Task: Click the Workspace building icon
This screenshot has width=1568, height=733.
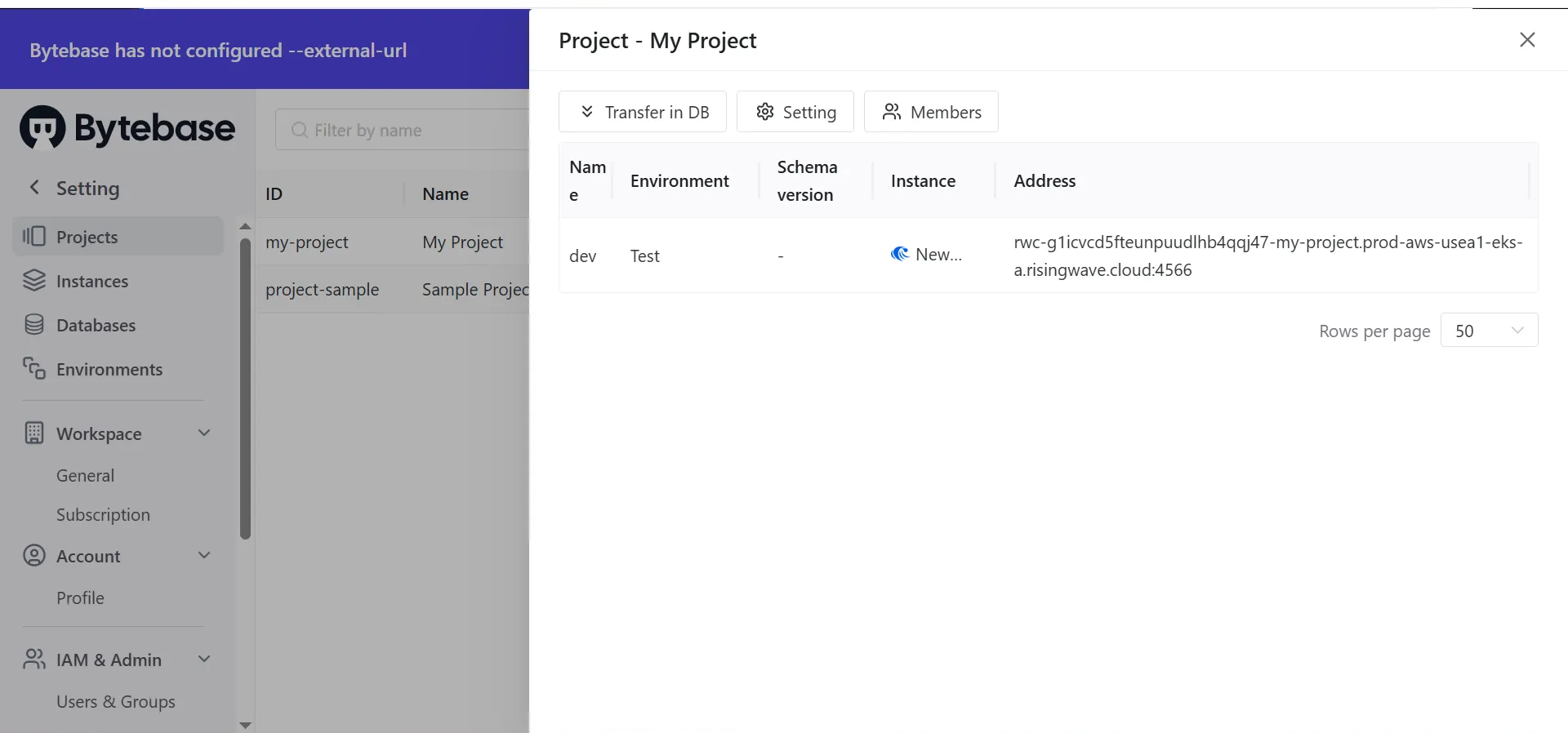Action: pyautogui.click(x=34, y=433)
